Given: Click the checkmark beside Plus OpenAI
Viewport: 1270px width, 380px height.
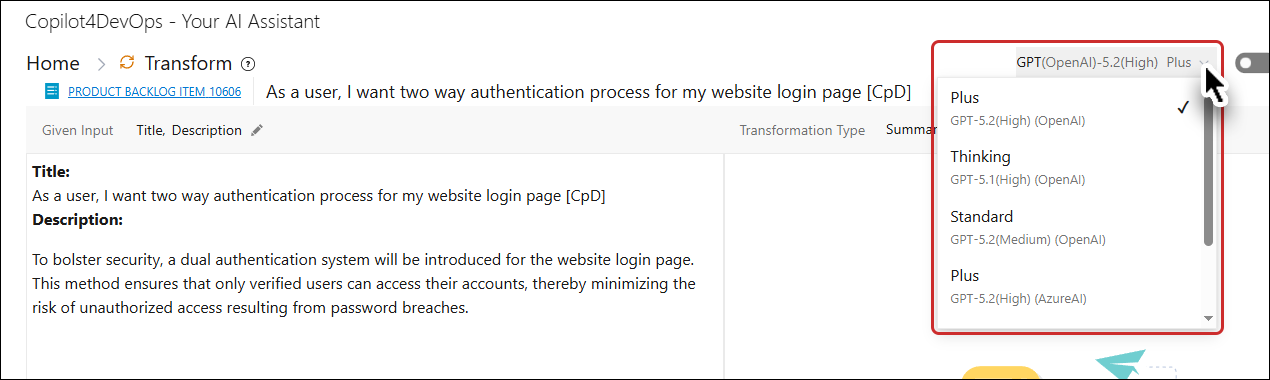Looking at the screenshot, I should pyautogui.click(x=1183, y=108).
